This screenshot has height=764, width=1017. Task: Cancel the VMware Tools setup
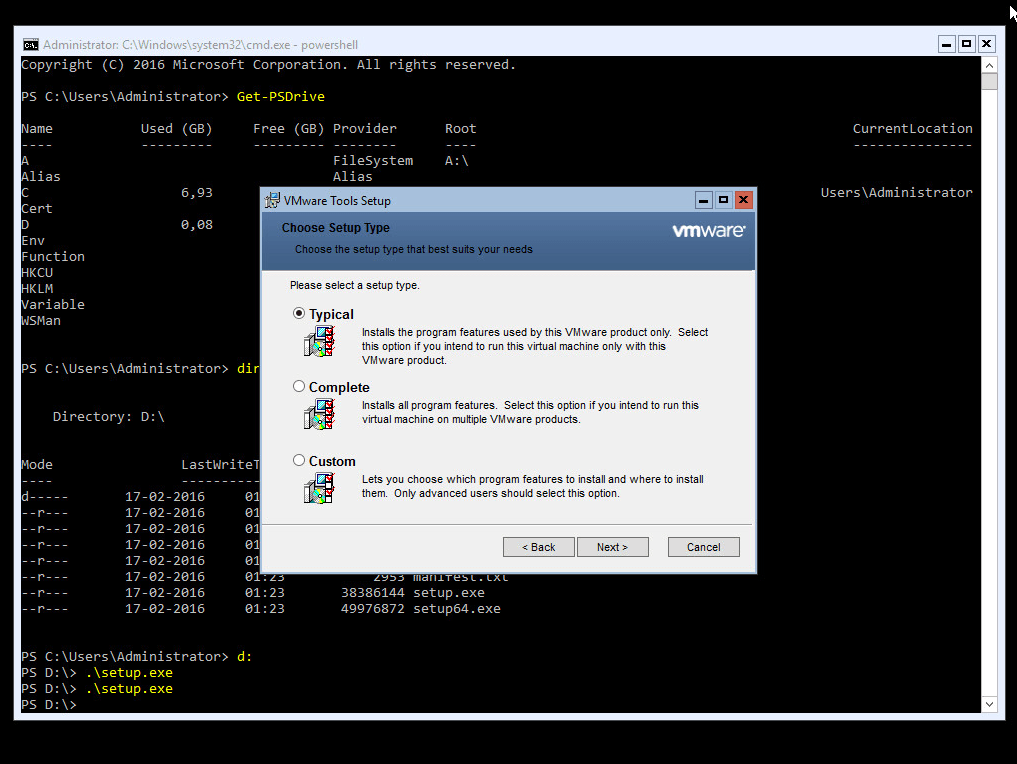[703, 547]
